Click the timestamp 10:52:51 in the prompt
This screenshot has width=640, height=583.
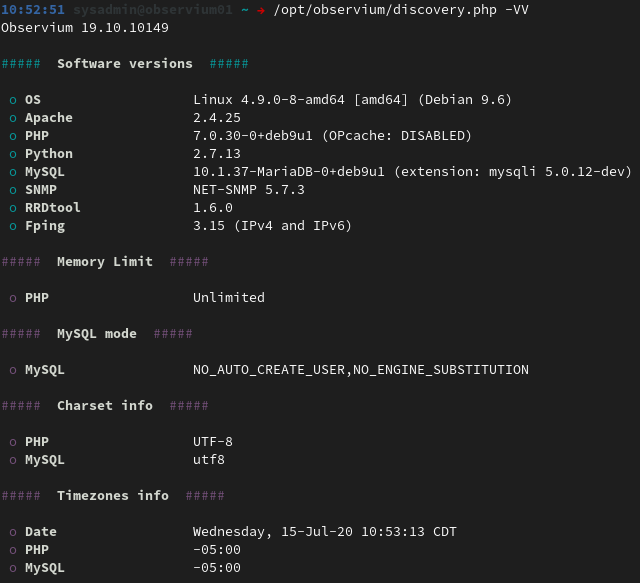33,9
